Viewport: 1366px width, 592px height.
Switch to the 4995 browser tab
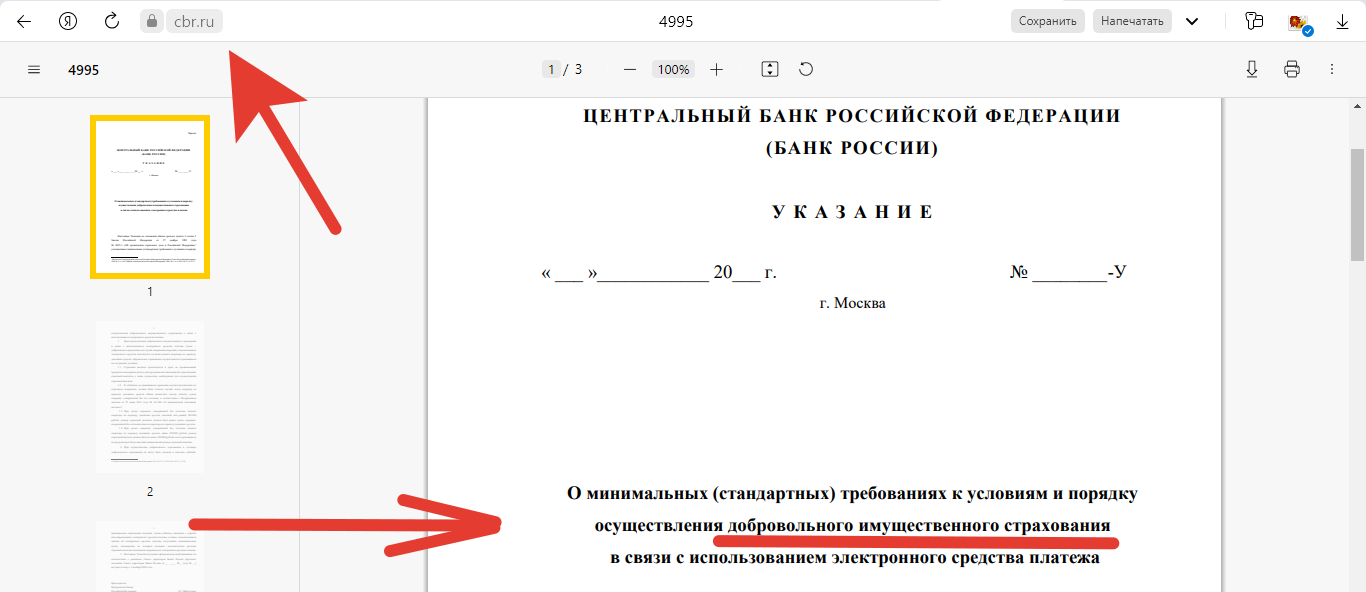[676, 20]
